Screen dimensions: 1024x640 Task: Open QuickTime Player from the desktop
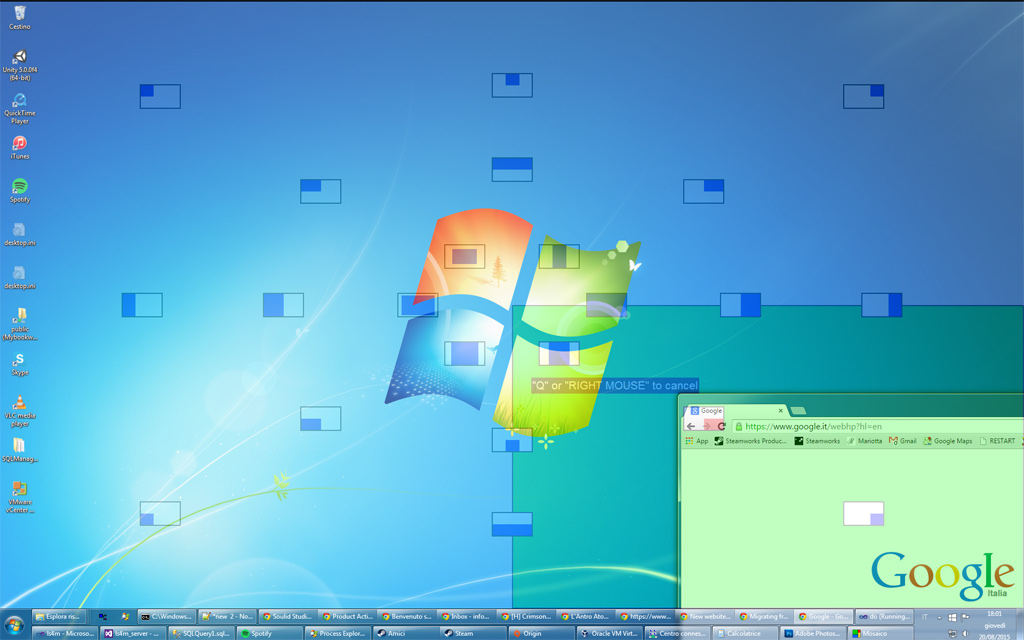click(x=20, y=105)
